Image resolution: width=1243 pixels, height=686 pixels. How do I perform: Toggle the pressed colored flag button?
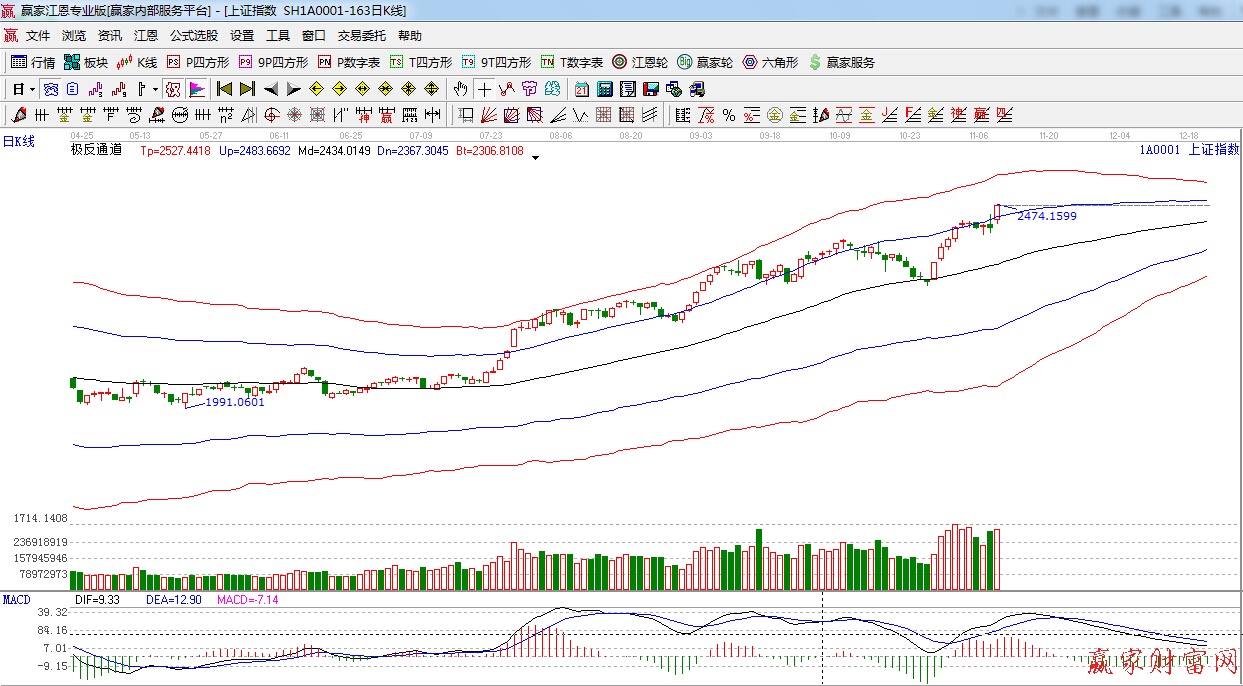(x=196, y=89)
